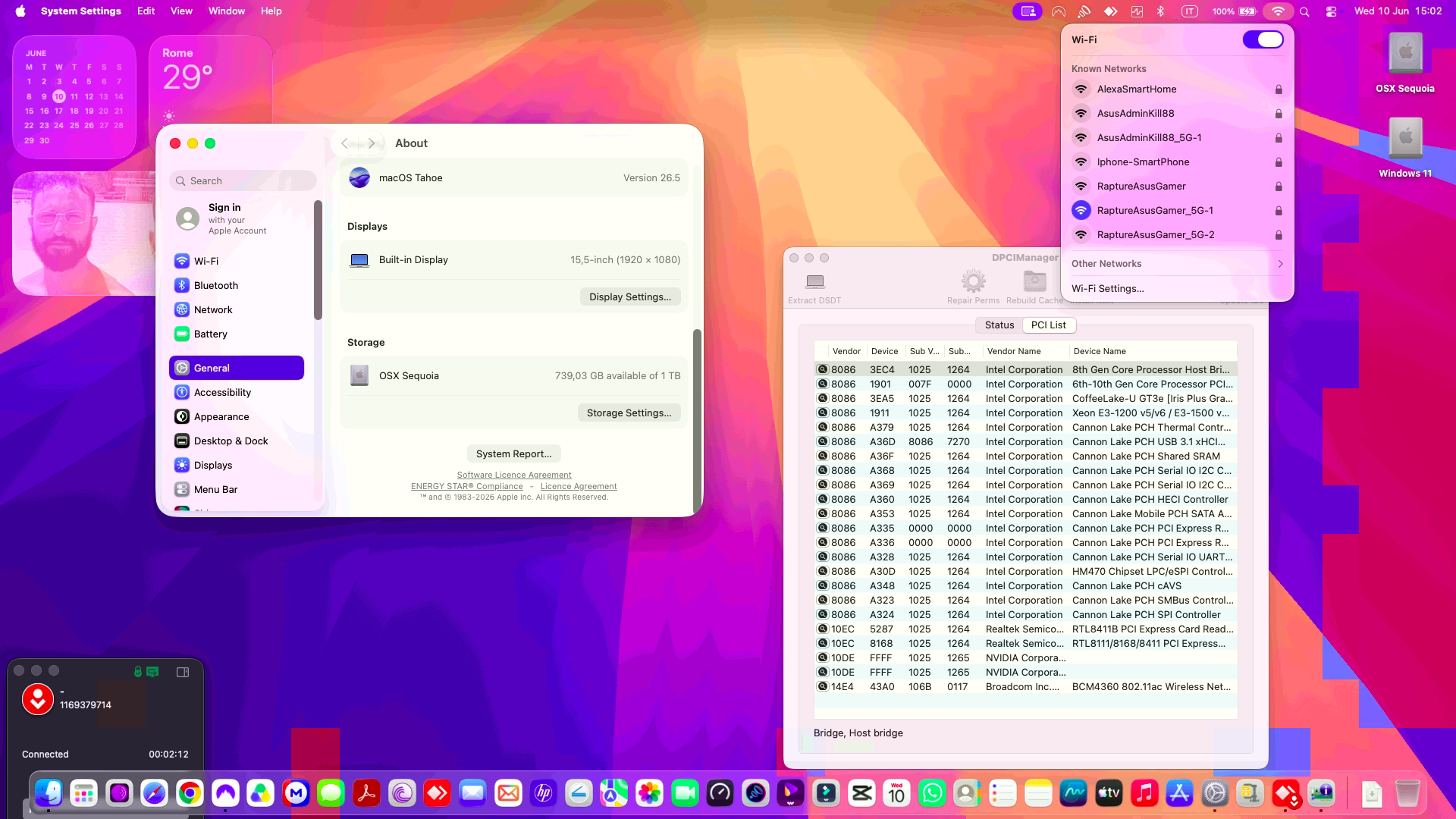Screen dimensions: 1456x819
Task: Open Desktop & Dock settings
Action: 237,441
